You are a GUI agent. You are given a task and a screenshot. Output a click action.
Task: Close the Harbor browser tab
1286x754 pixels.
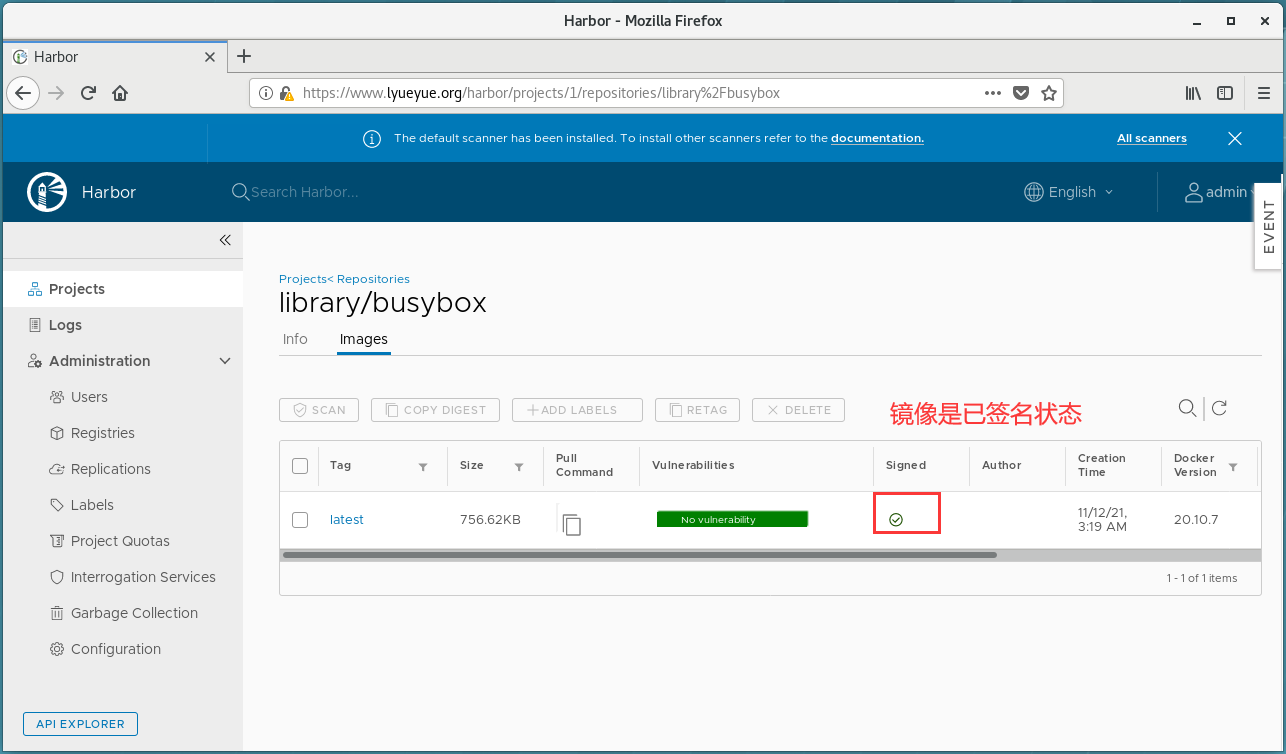(x=210, y=57)
